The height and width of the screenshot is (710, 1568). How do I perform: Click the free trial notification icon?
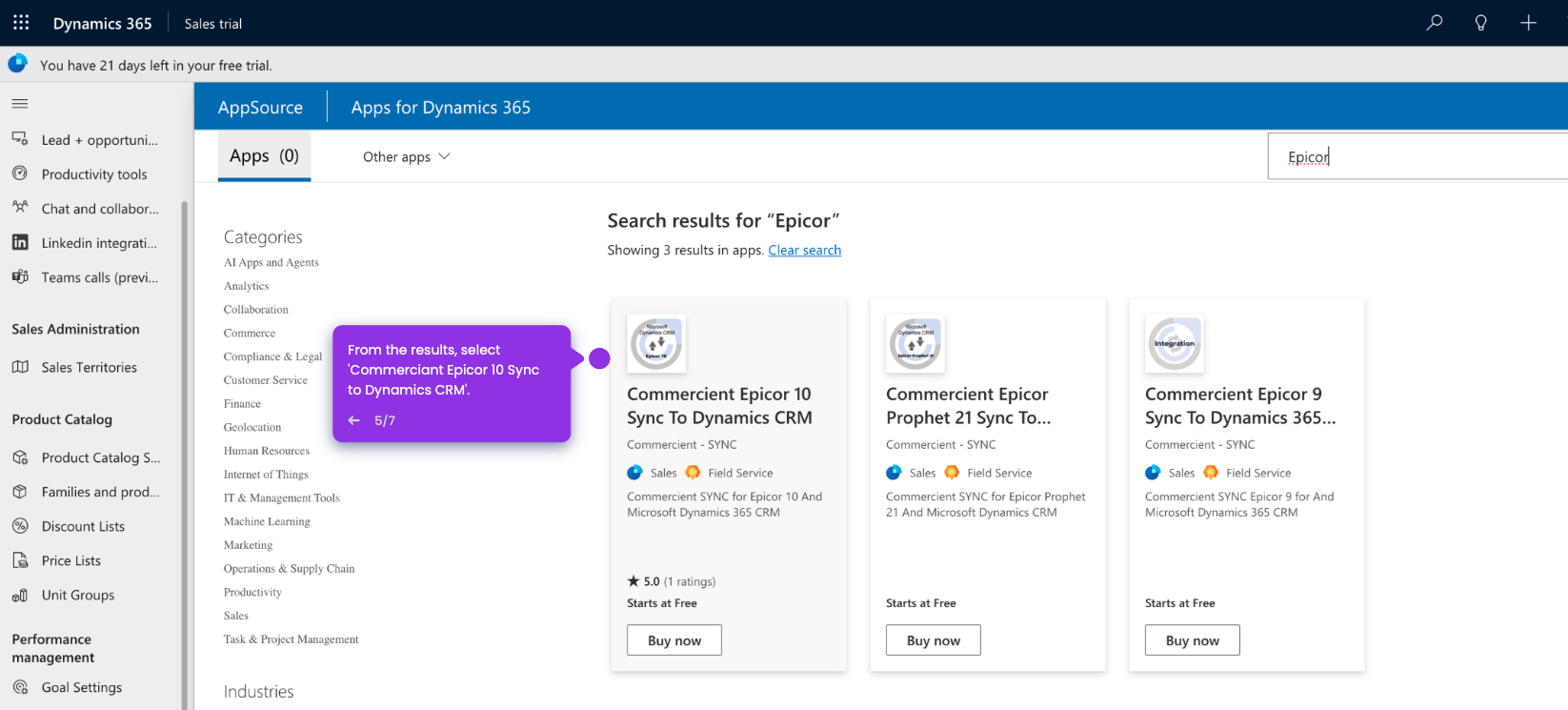(17, 64)
